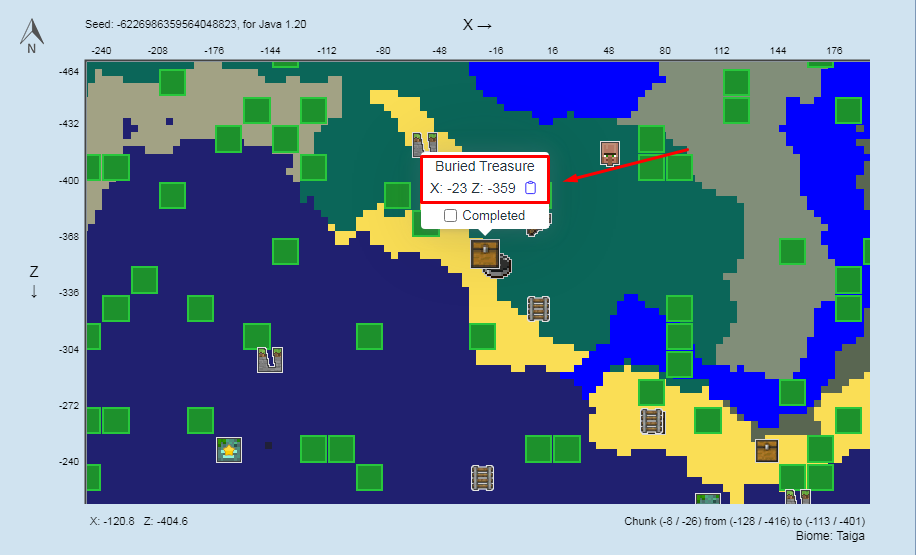This screenshot has height=555, width=916.
Task: Click the 48 tick on the X axis
Action: pos(609,51)
